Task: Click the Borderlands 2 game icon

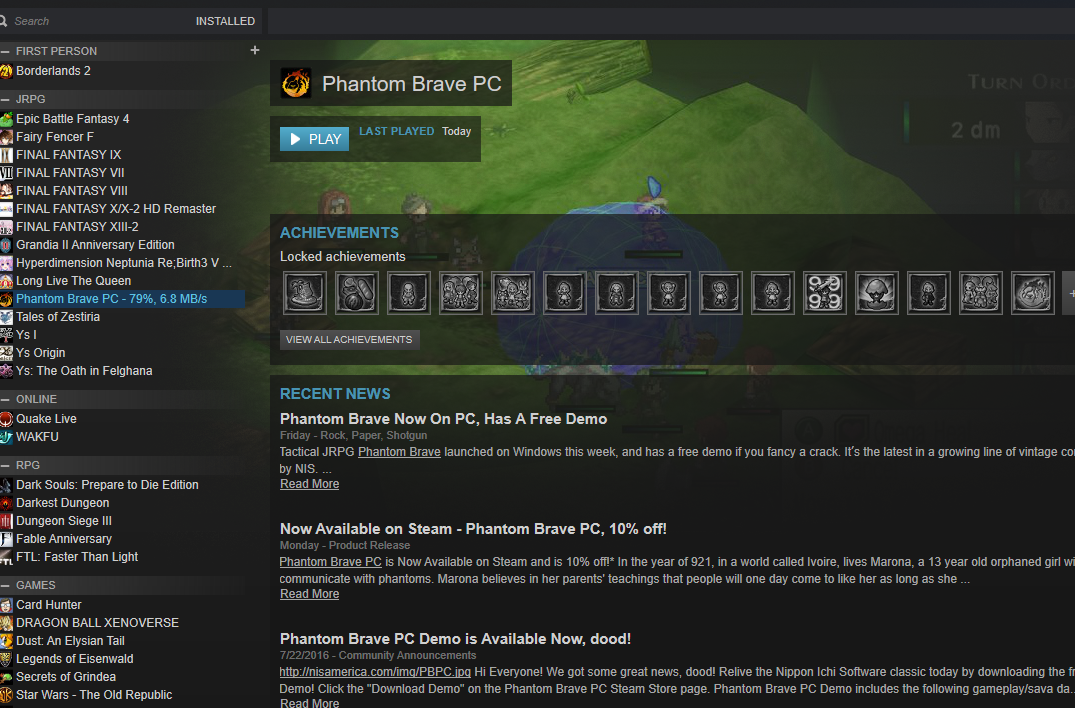Action: coord(6,71)
